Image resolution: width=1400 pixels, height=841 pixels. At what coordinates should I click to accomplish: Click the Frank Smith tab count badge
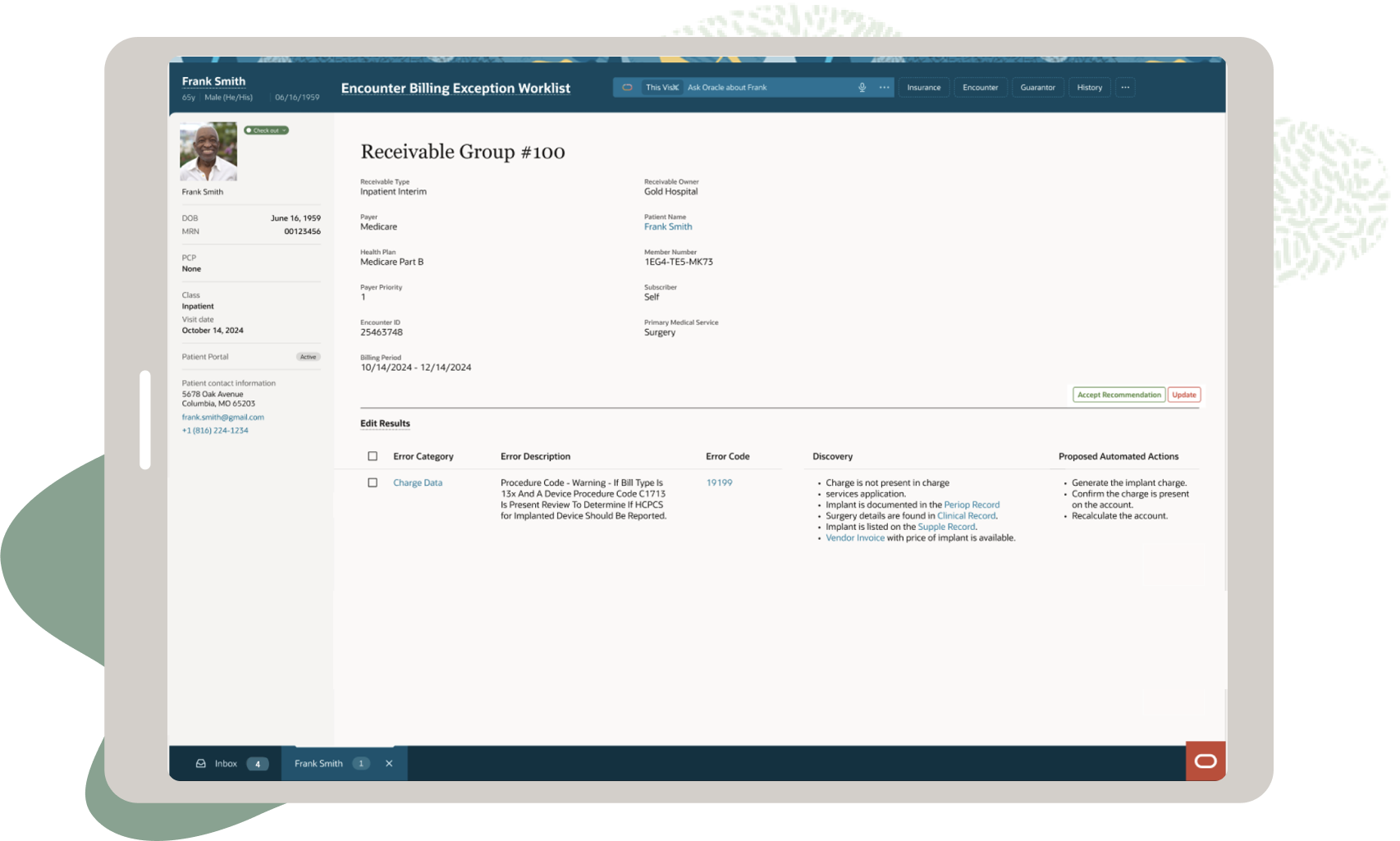[x=361, y=764]
